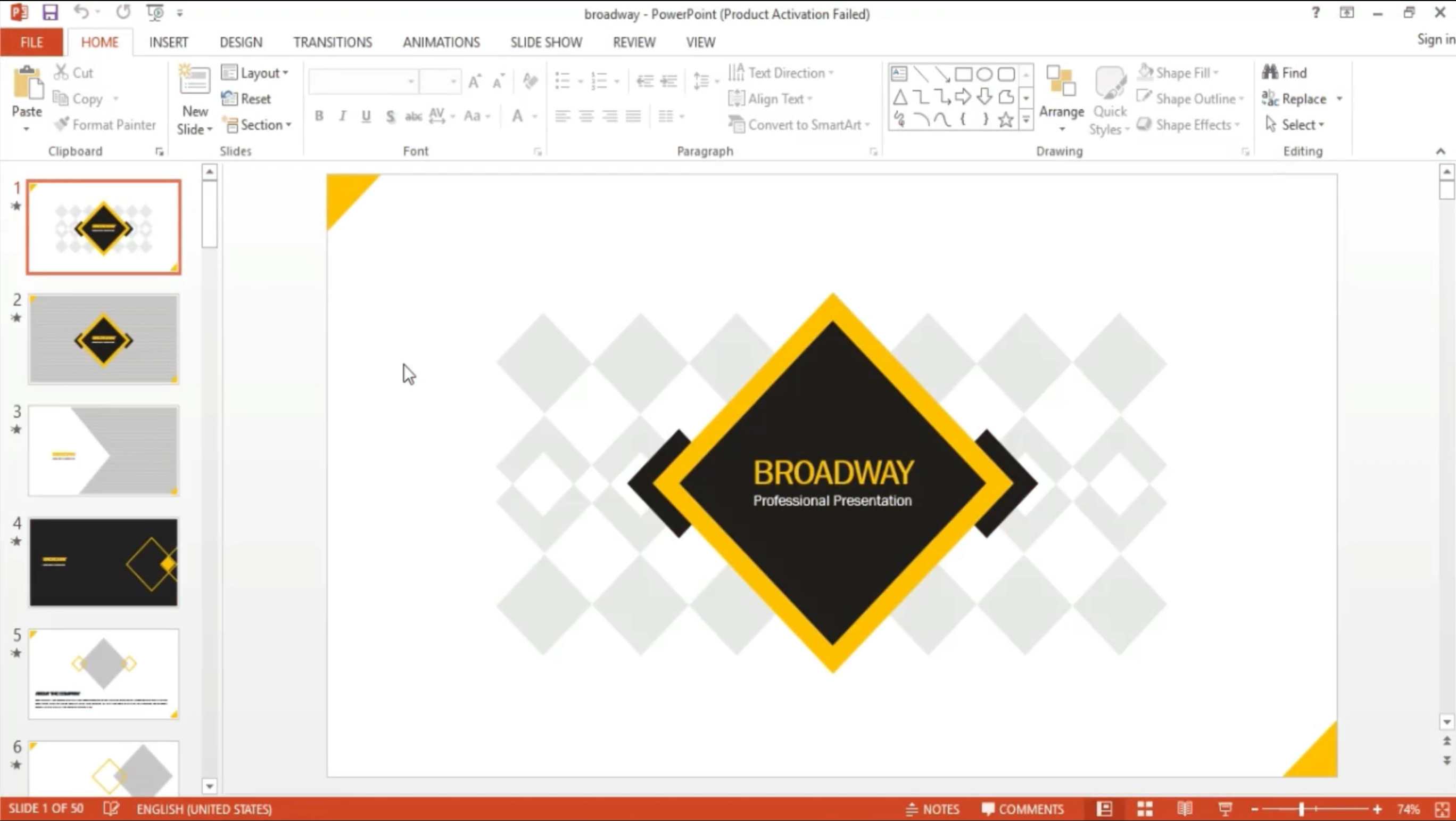Toggle the Notes pane
This screenshot has width=1456, height=821.
[932, 809]
